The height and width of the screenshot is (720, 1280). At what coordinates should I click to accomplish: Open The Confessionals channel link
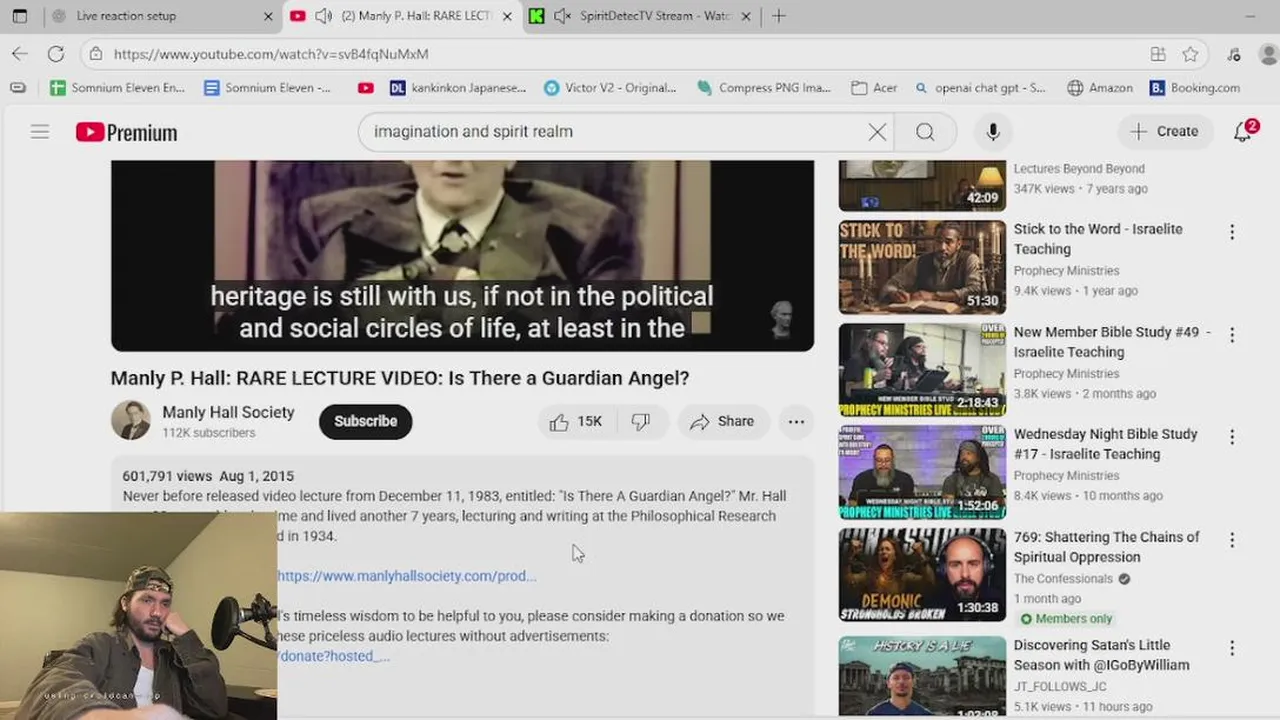tap(1063, 579)
